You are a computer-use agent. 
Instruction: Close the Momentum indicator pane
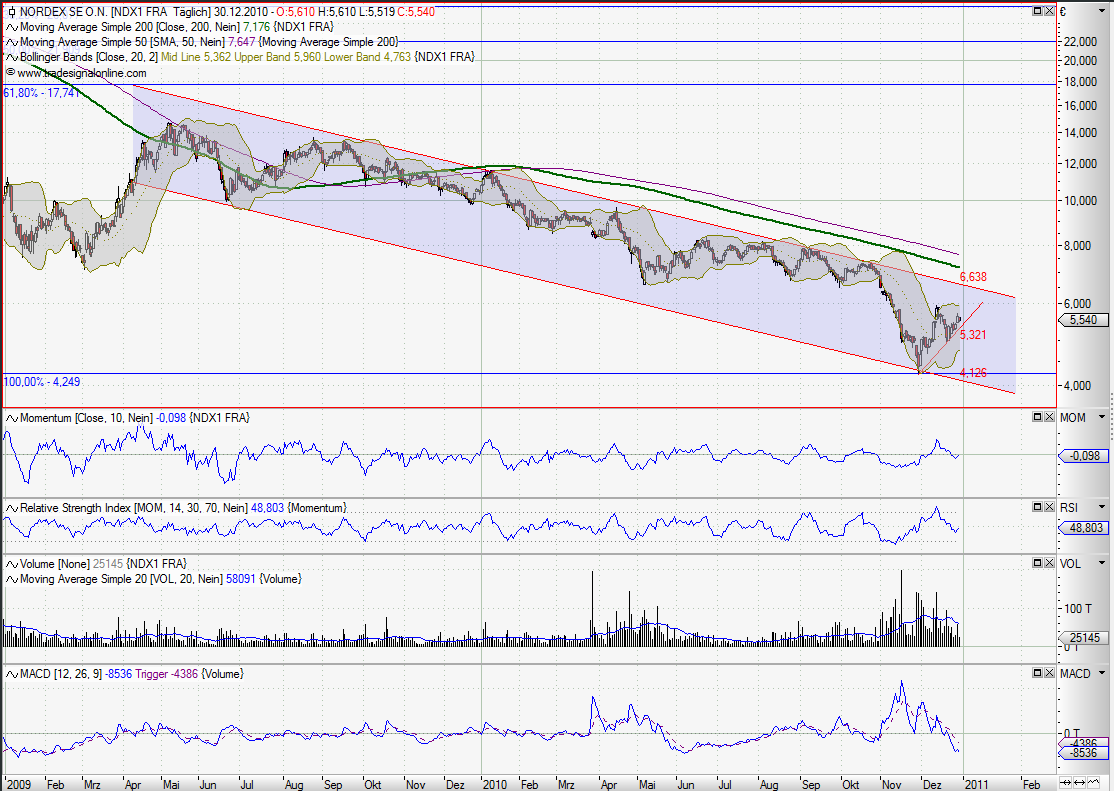tap(1049, 417)
